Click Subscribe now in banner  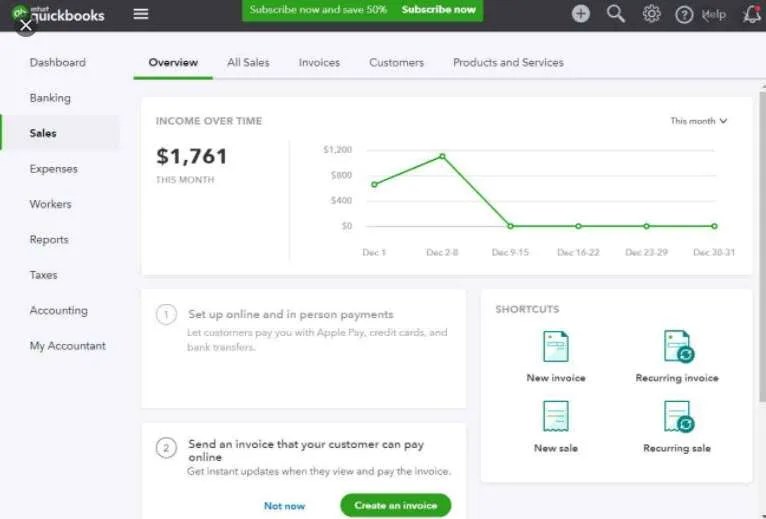pos(438,10)
